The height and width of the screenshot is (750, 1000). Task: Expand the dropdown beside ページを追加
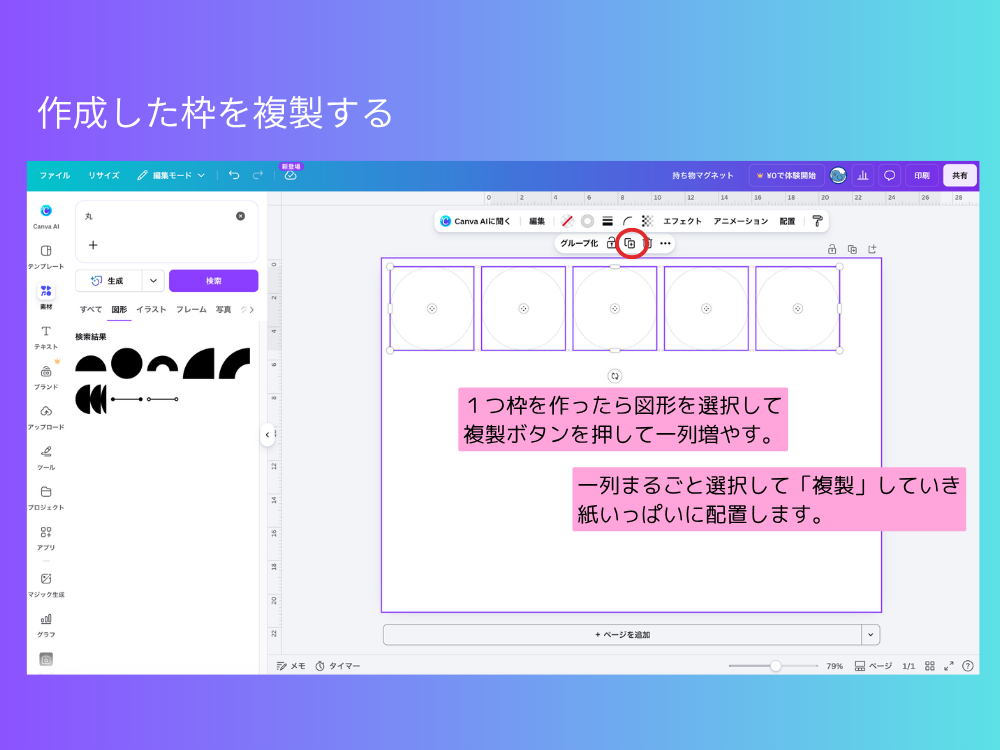click(871, 635)
